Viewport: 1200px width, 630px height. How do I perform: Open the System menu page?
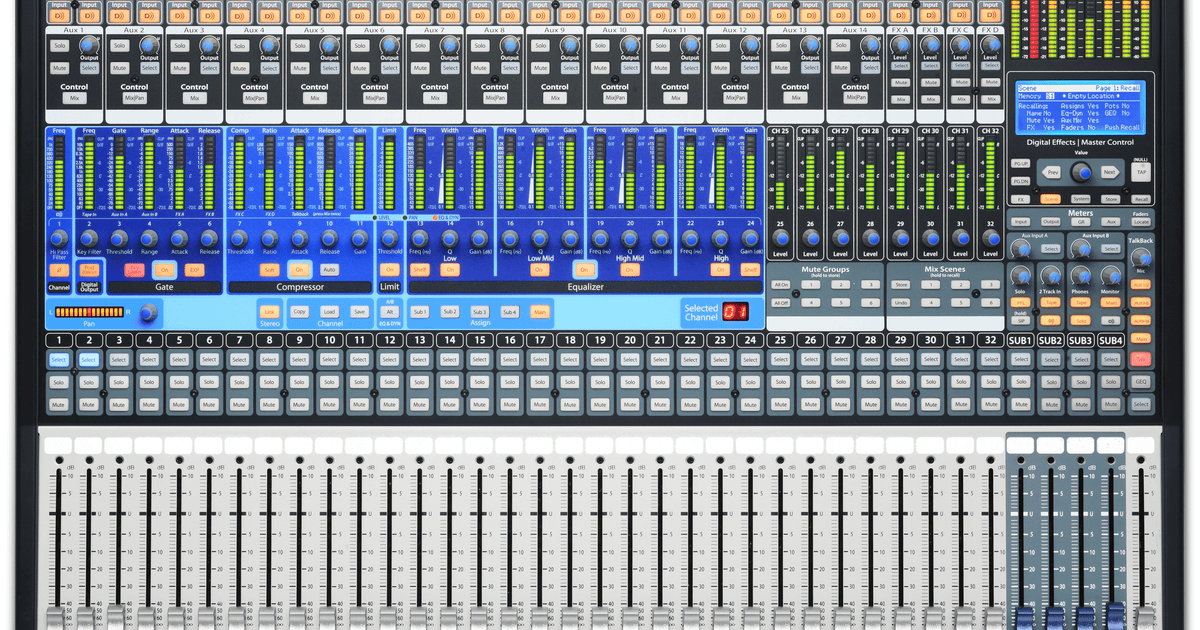point(1082,199)
